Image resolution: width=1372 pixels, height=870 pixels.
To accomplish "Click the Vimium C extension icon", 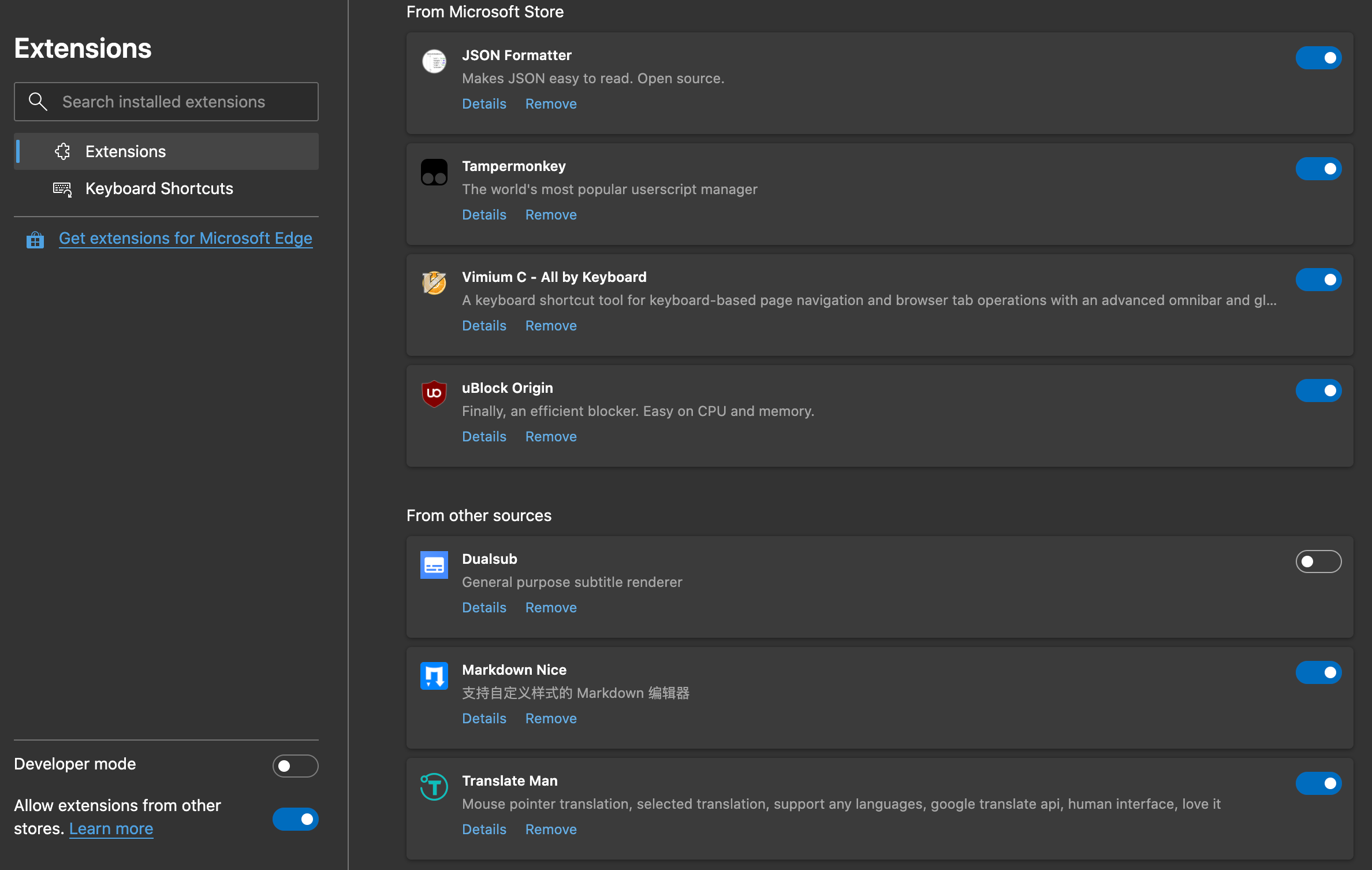I will 434,283.
